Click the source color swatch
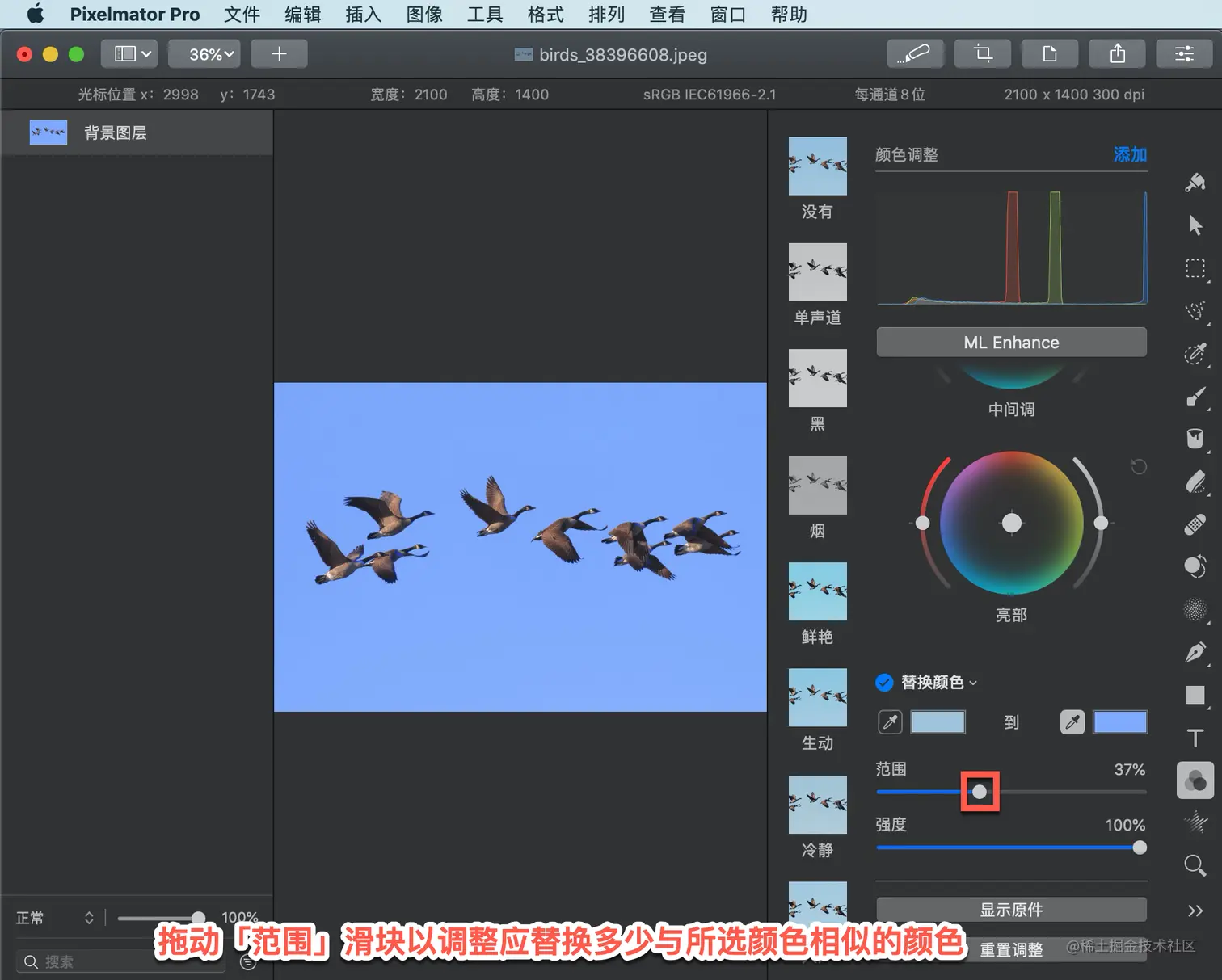1222x980 pixels. (x=938, y=722)
